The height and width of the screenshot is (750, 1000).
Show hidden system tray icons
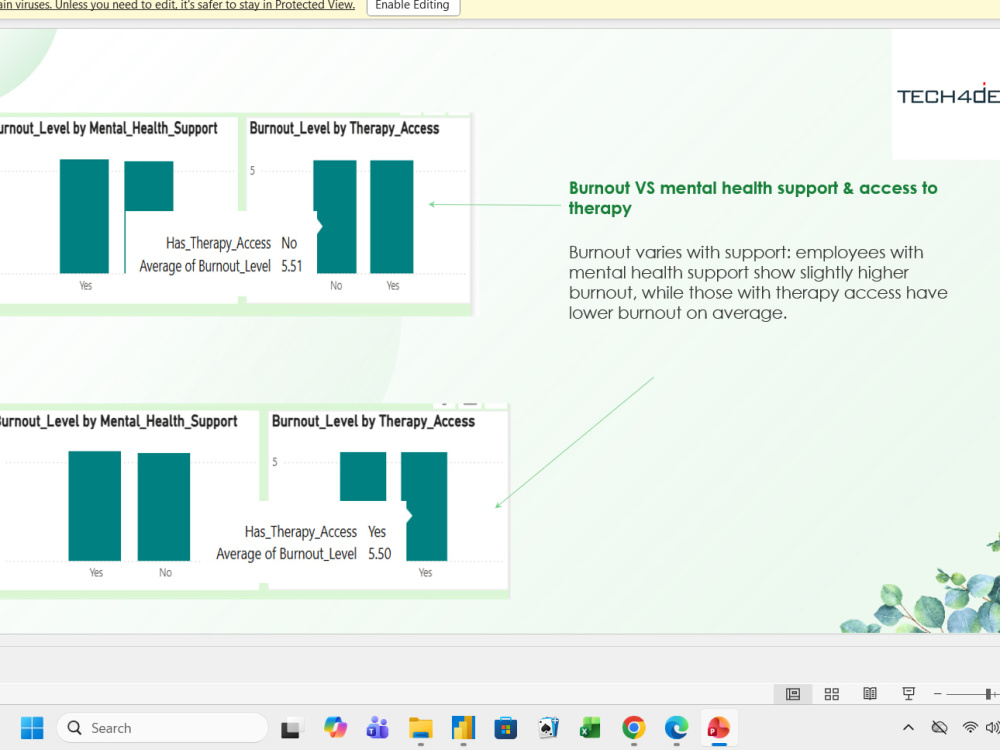click(x=909, y=728)
